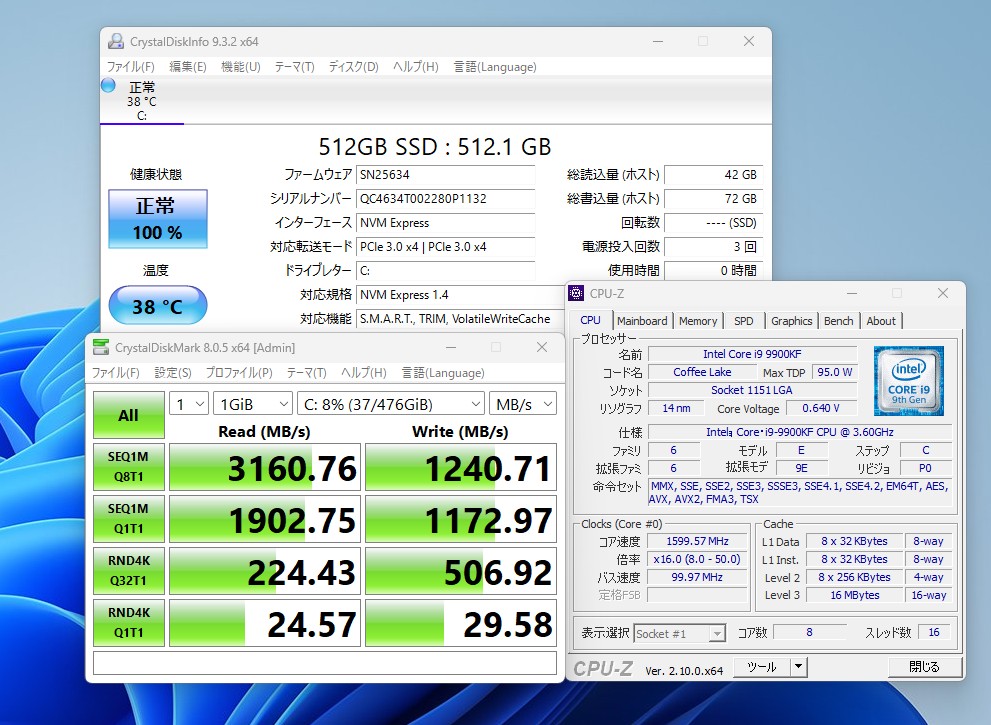Click the ツール button in CPU-Z
Viewport: 991px width, 725px height.
click(762, 666)
